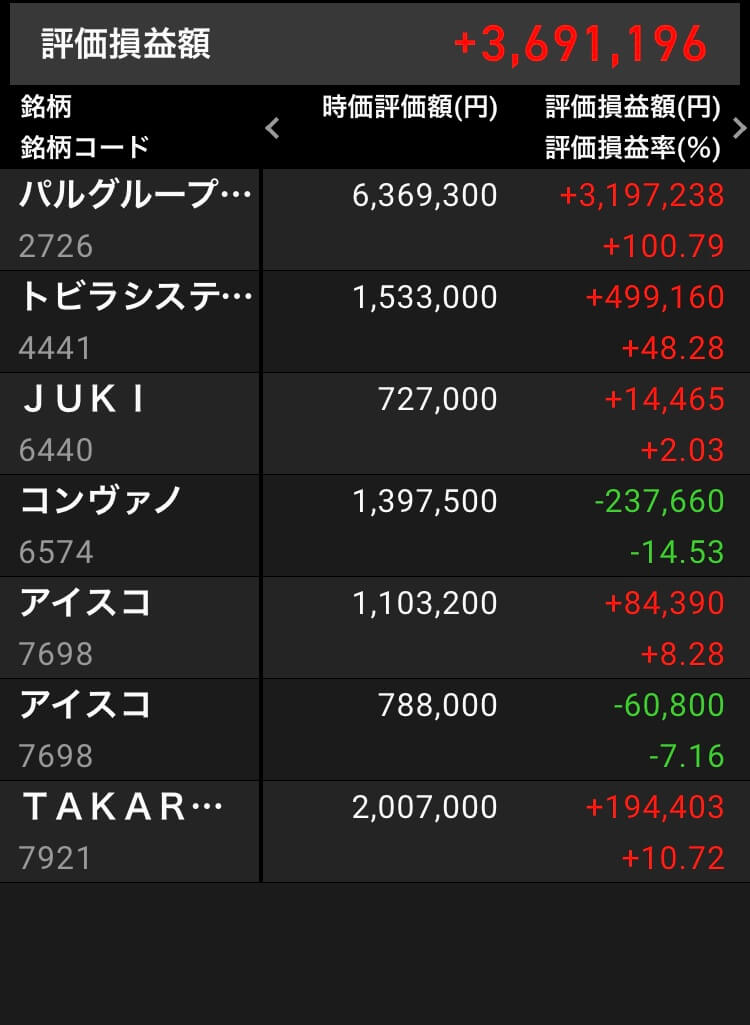Tap the +3,691,196 total profit figure
750x1025 pixels.
[581, 44]
